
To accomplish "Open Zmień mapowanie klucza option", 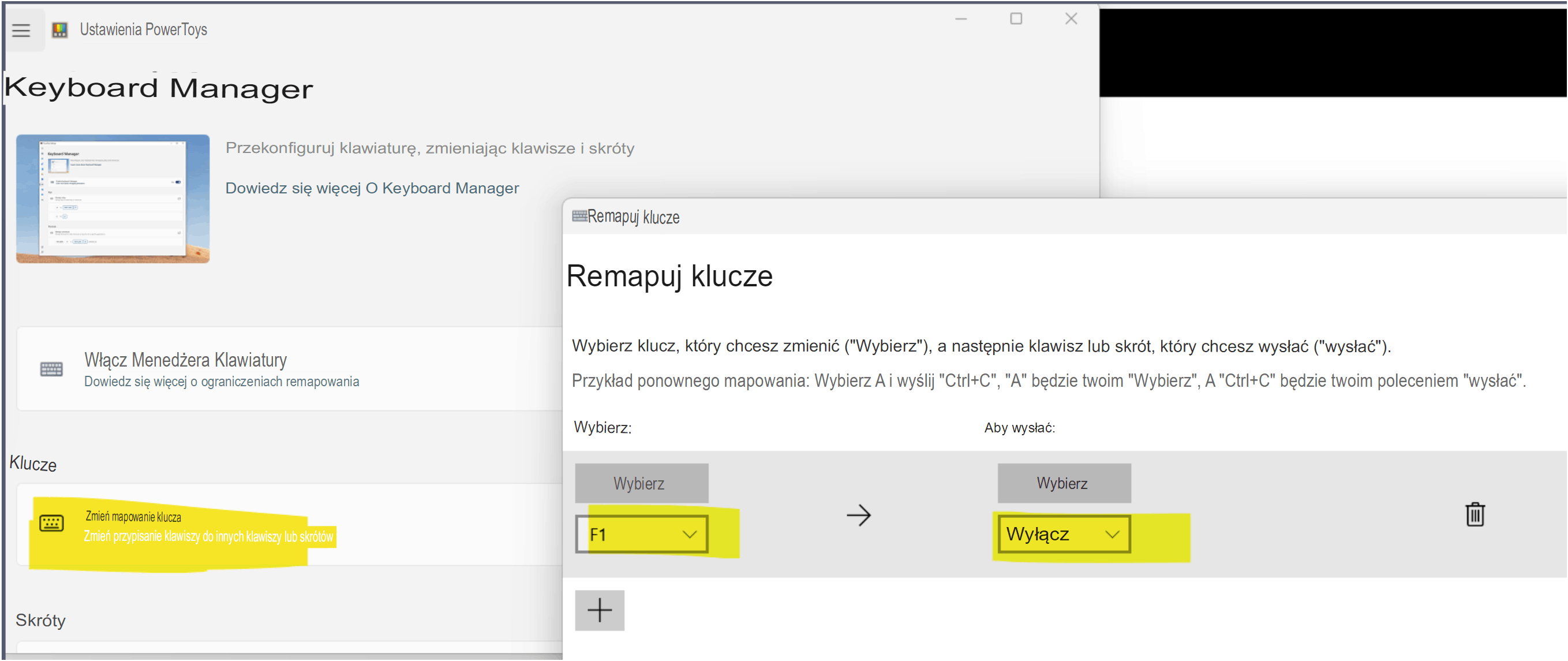I will [290, 525].
